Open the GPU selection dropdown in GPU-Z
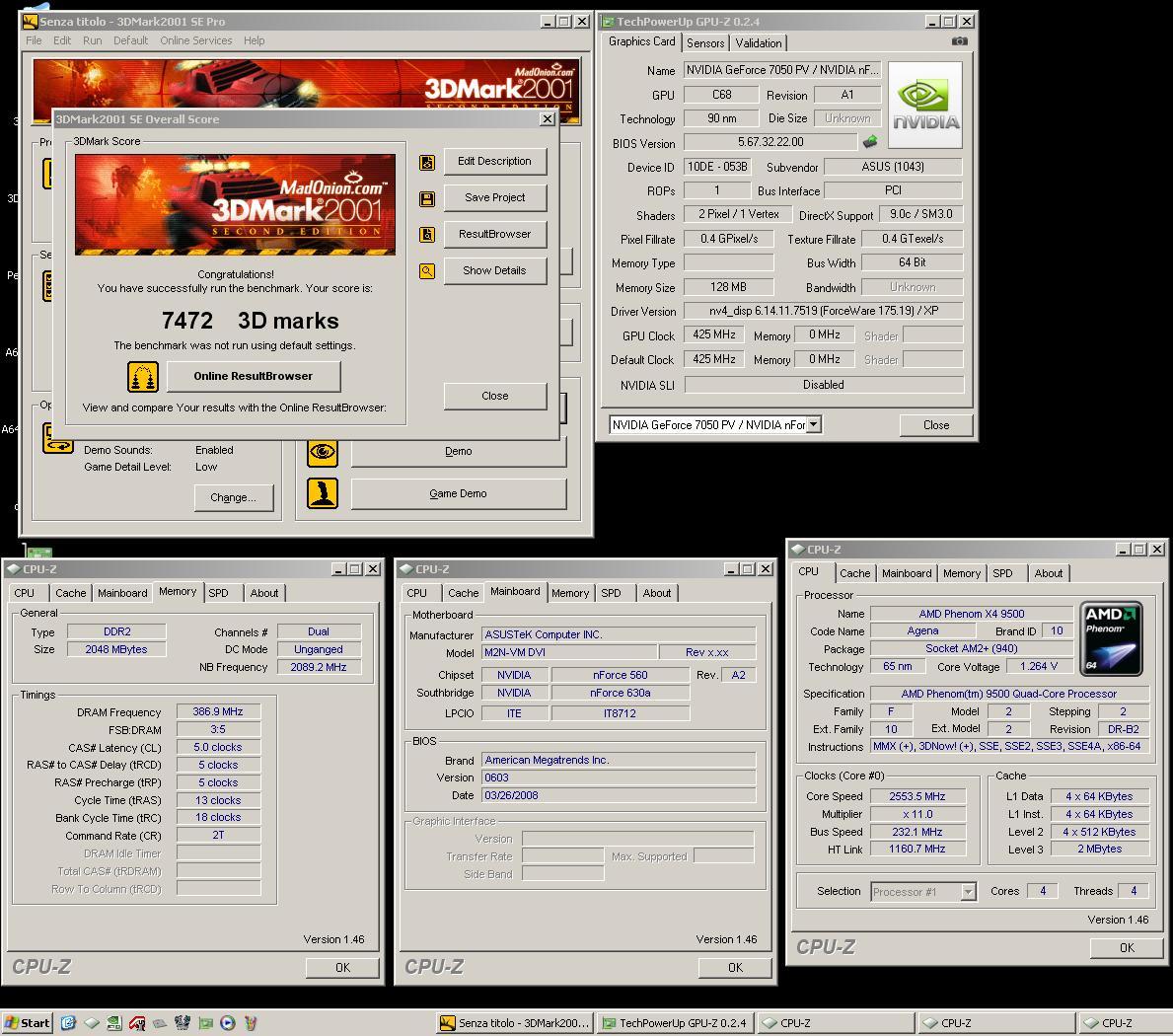The image size is (1173, 1036). 814,425
